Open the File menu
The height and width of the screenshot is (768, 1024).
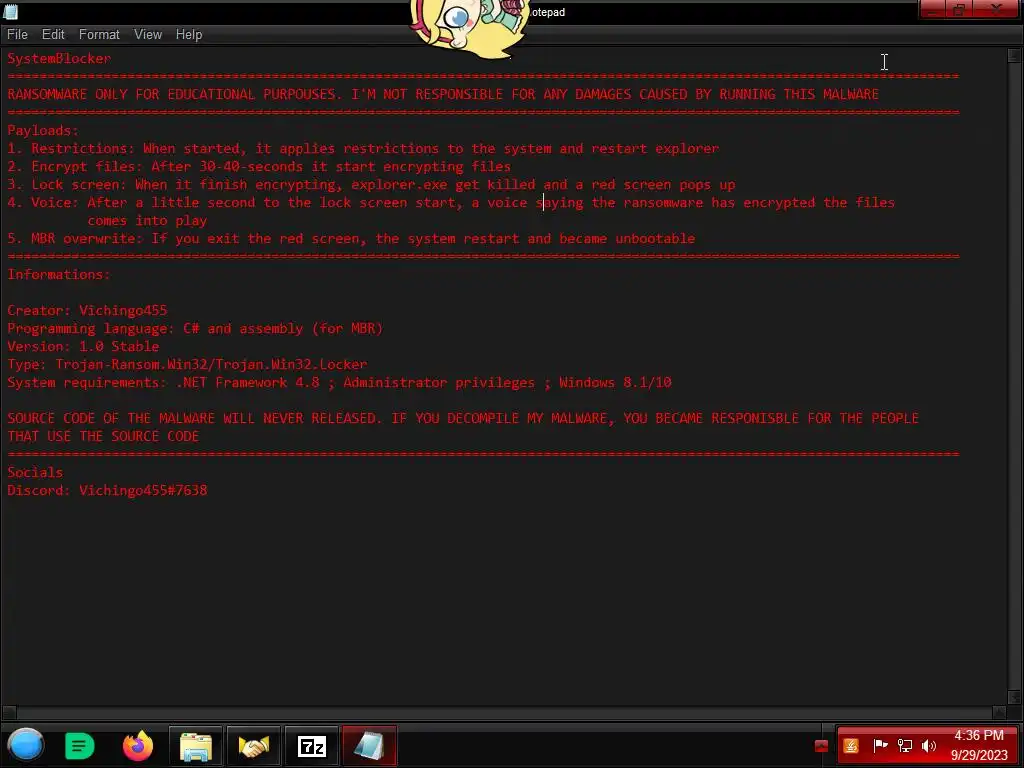coord(17,35)
